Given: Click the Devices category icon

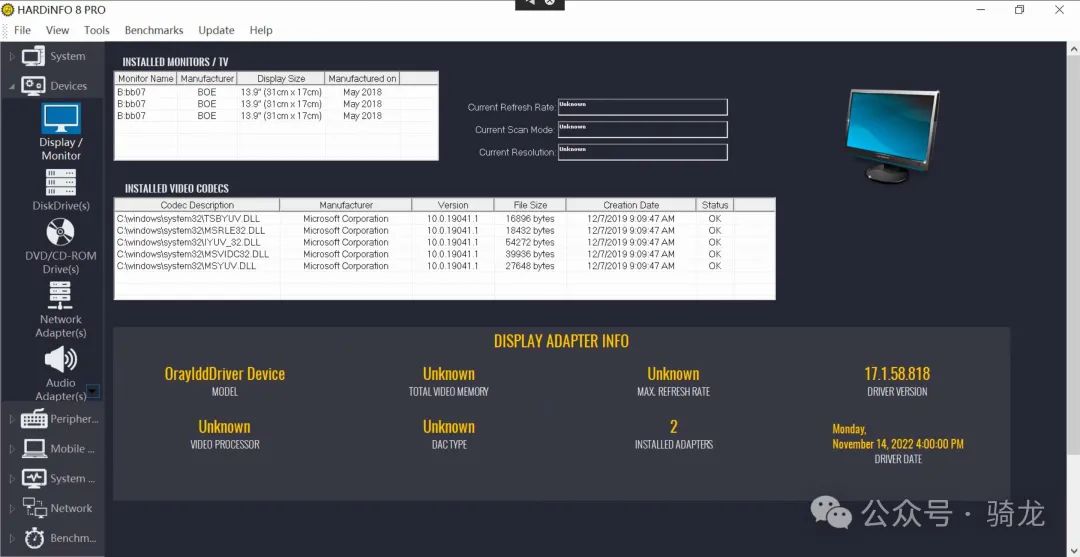Looking at the screenshot, I should coord(33,85).
